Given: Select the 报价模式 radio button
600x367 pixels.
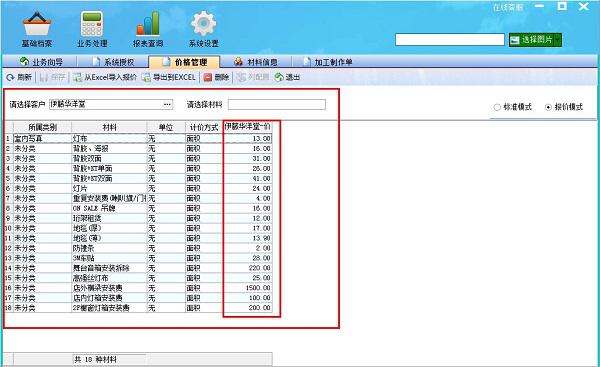Looking at the screenshot, I should click(548, 107).
